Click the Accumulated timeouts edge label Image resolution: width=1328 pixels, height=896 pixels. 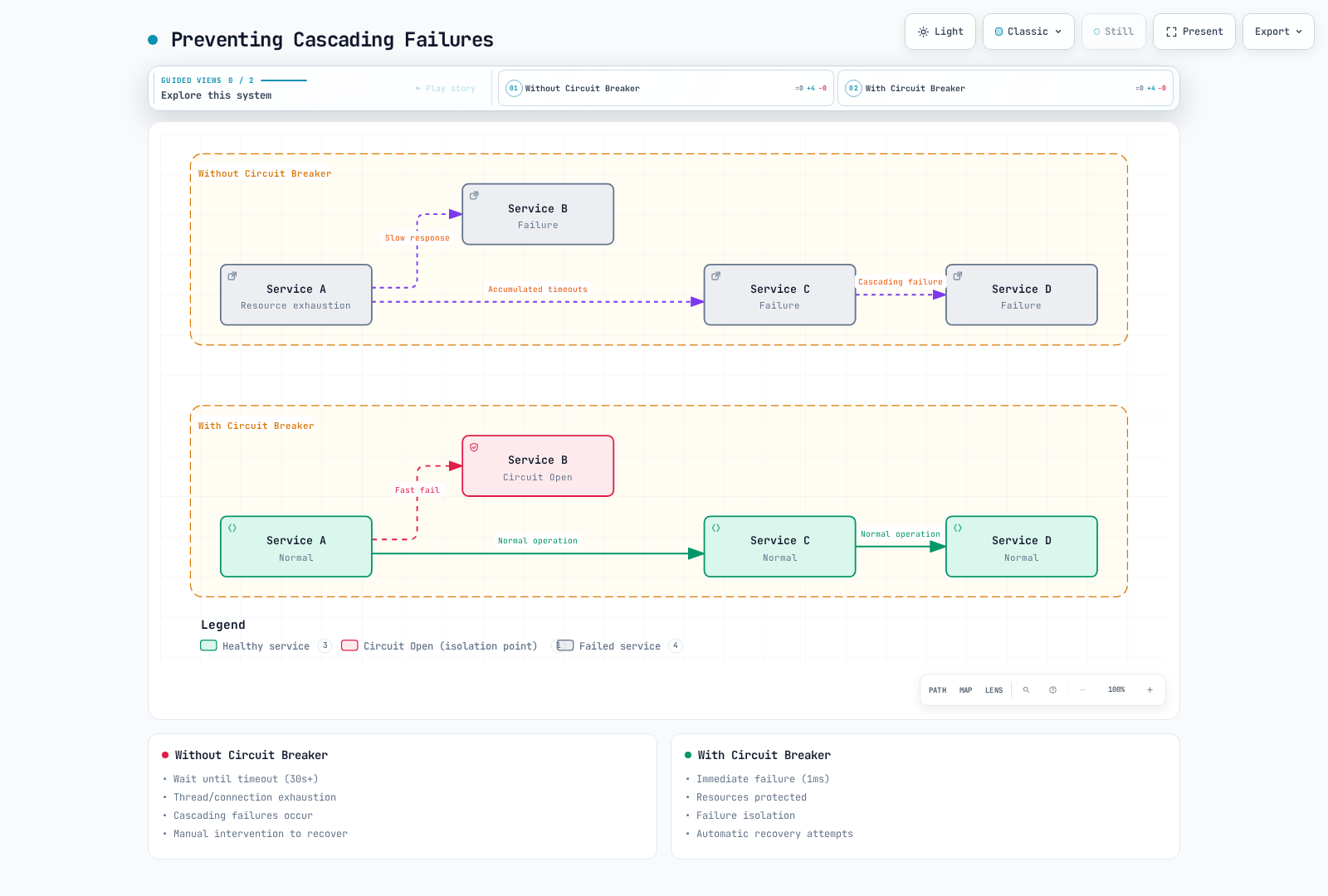click(538, 290)
